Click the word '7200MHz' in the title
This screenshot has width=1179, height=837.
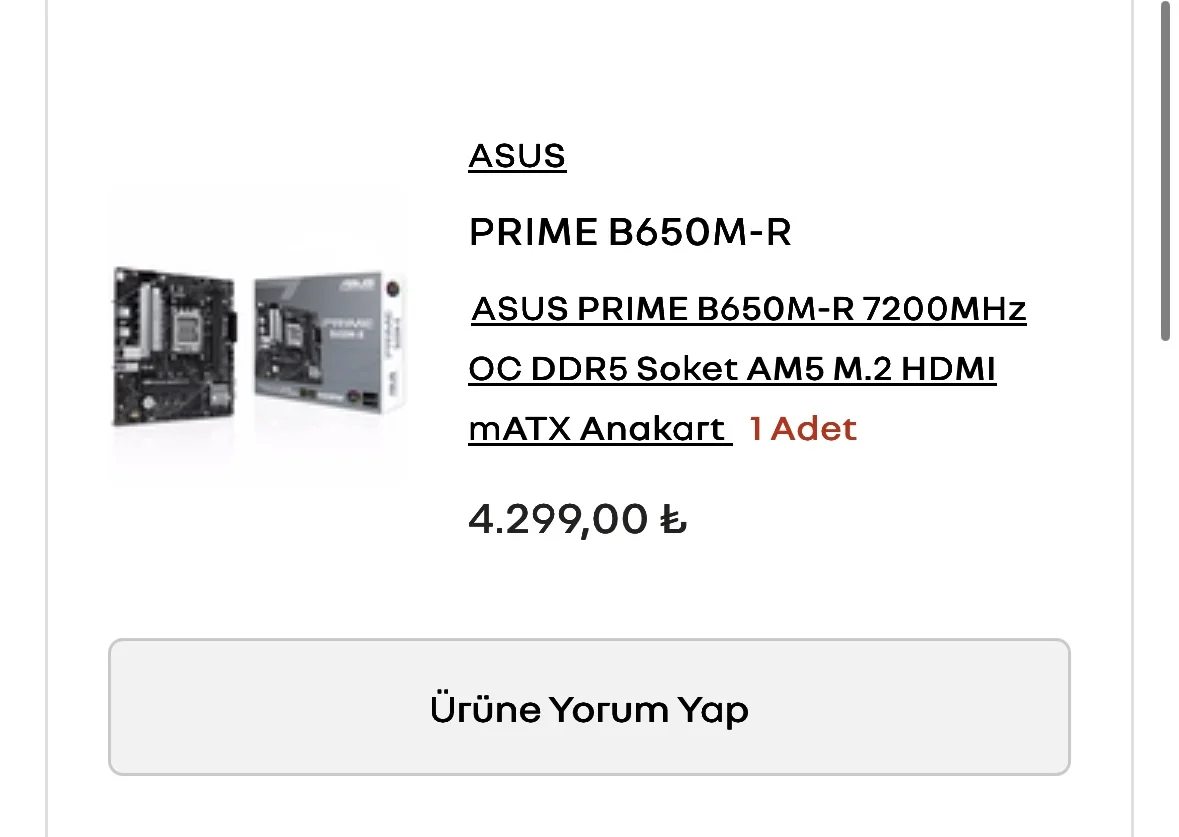point(944,310)
